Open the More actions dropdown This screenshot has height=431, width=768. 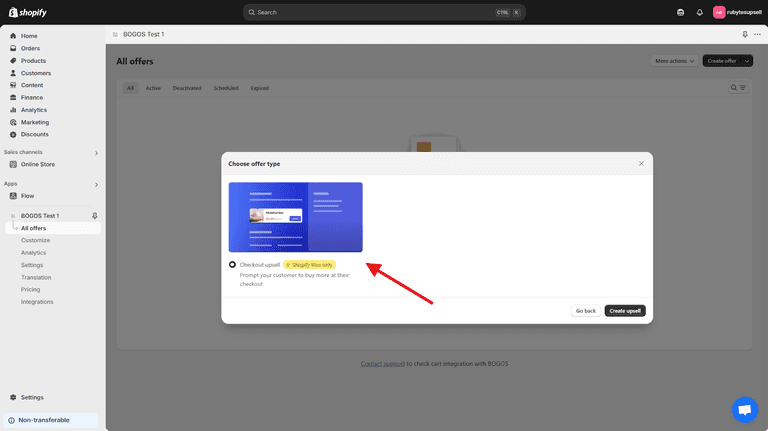coord(674,61)
